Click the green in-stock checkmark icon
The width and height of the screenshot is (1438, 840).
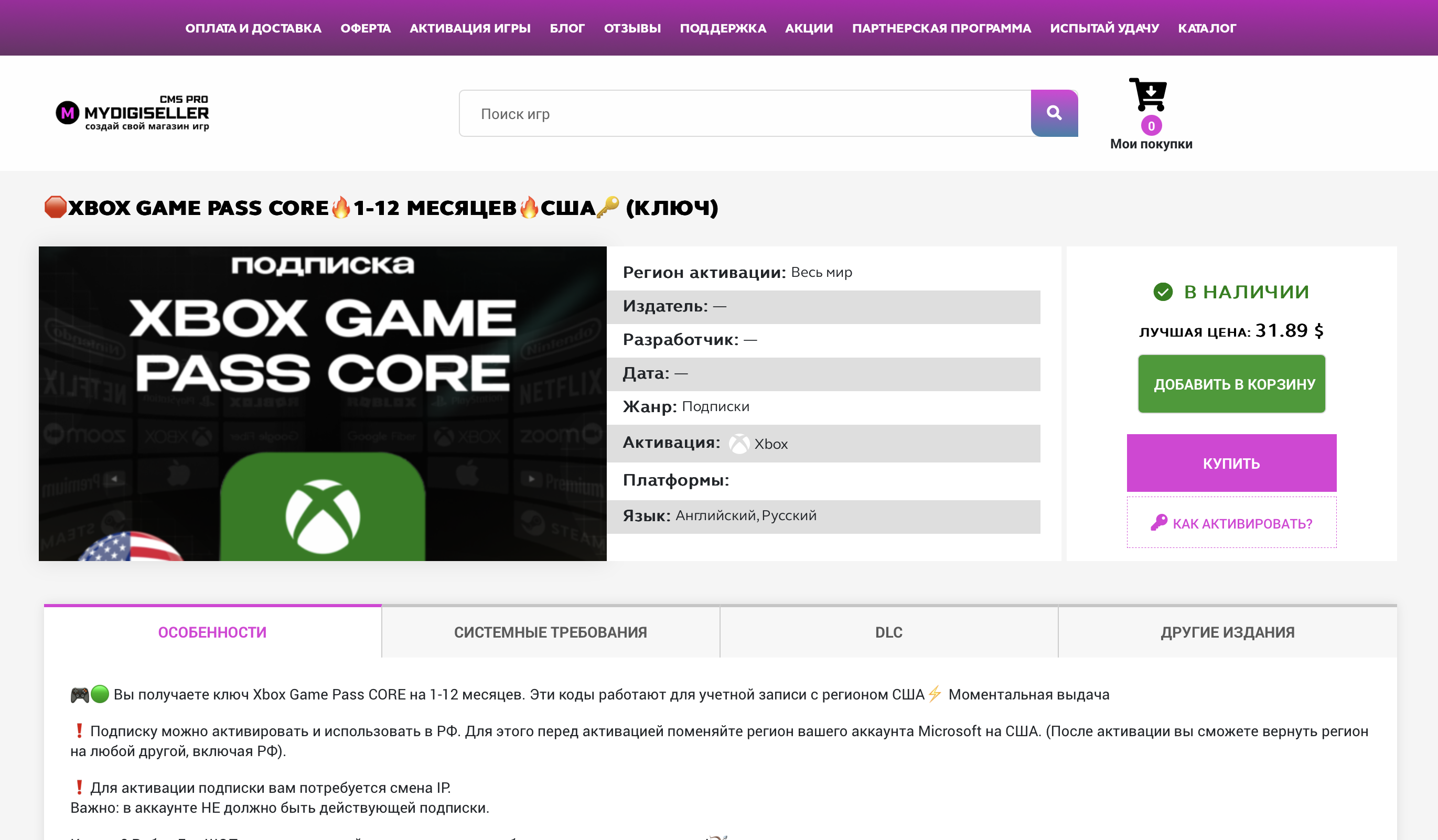coord(1162,292)
